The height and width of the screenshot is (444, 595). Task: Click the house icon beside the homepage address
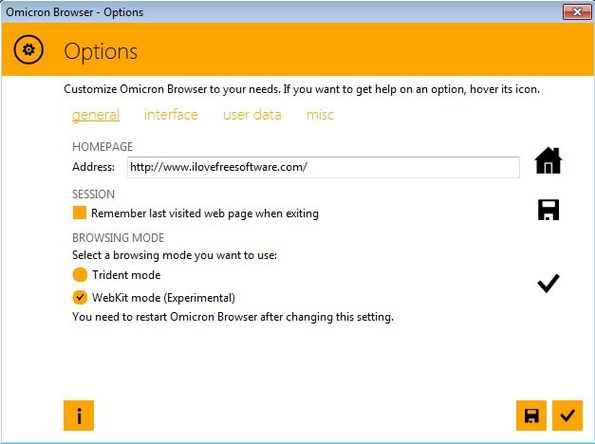(x=548, y=161)
